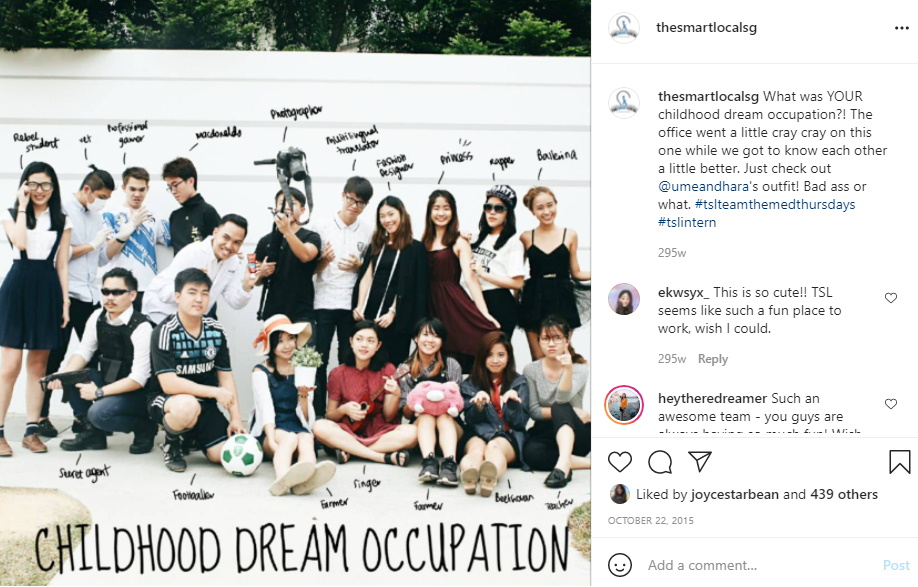Viewport: 918px width, 587px height.
Task: Open thesmartlocalsg username in header
Action: pos(706,28)
